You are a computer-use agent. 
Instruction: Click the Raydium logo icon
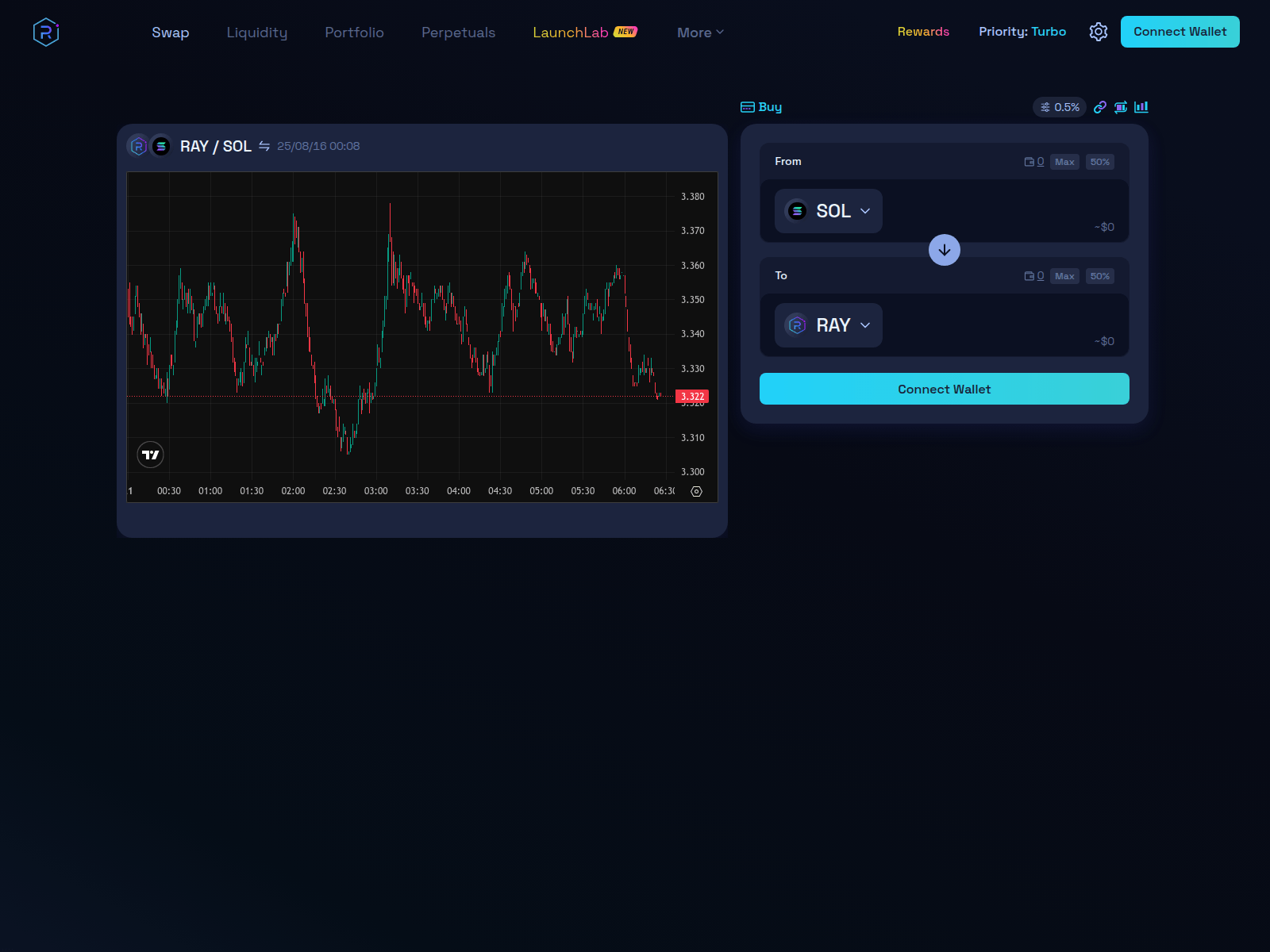point(46,32)
